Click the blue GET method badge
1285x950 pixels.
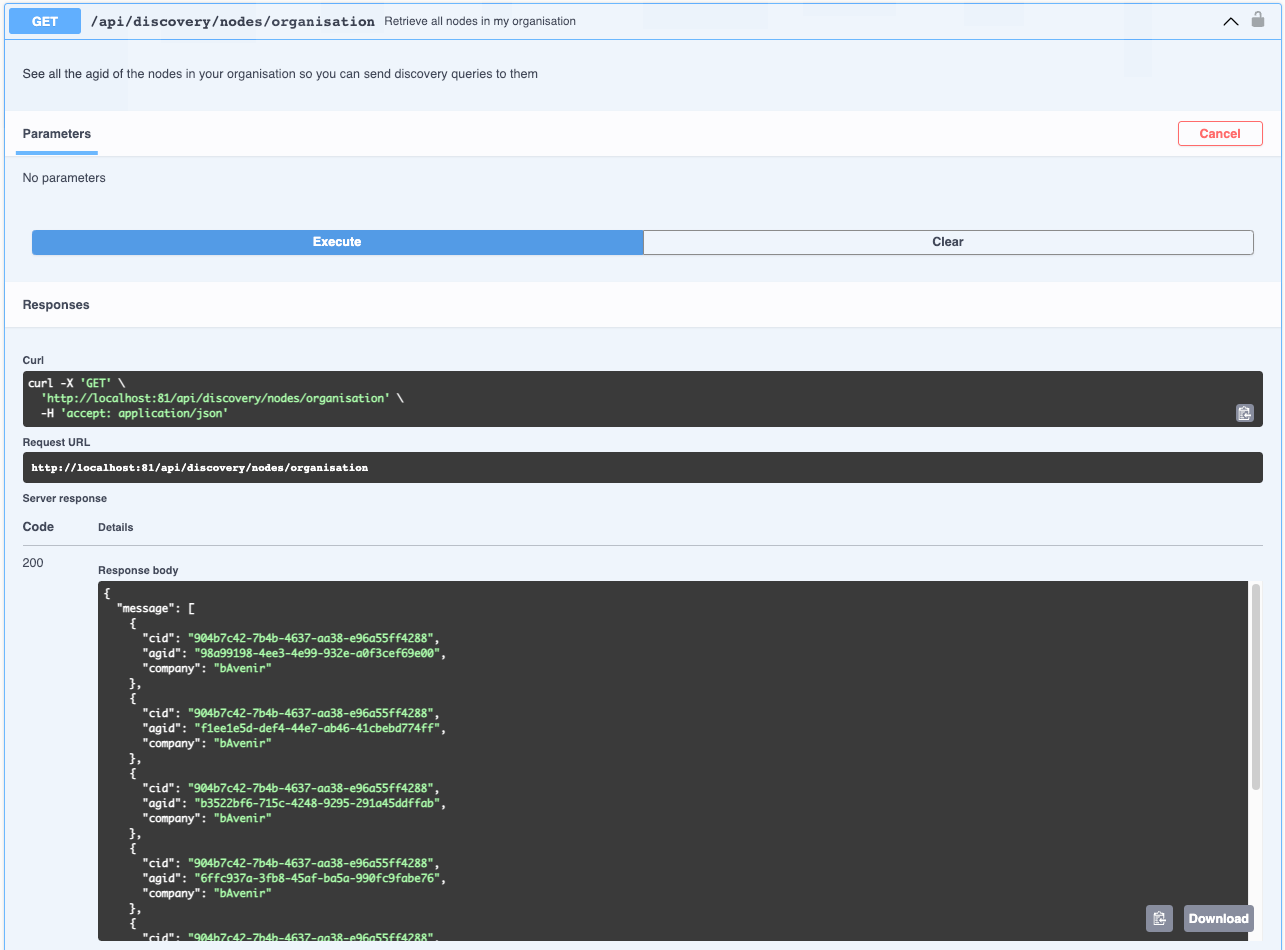click(45, 21)
